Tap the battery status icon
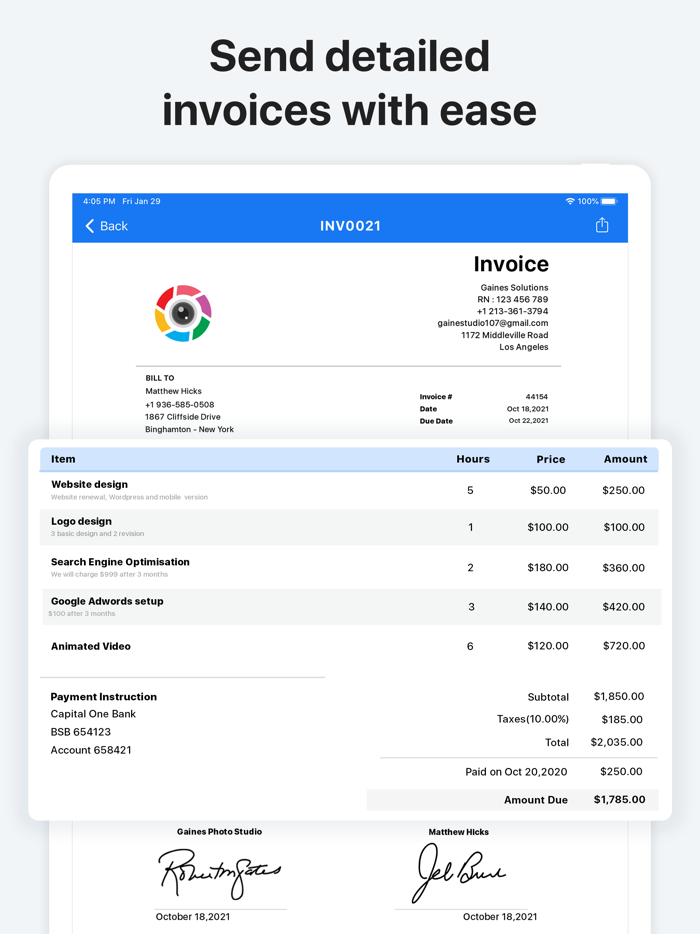Image resolution: width=700 pixels, height=934 pixels. coord(609,201)
